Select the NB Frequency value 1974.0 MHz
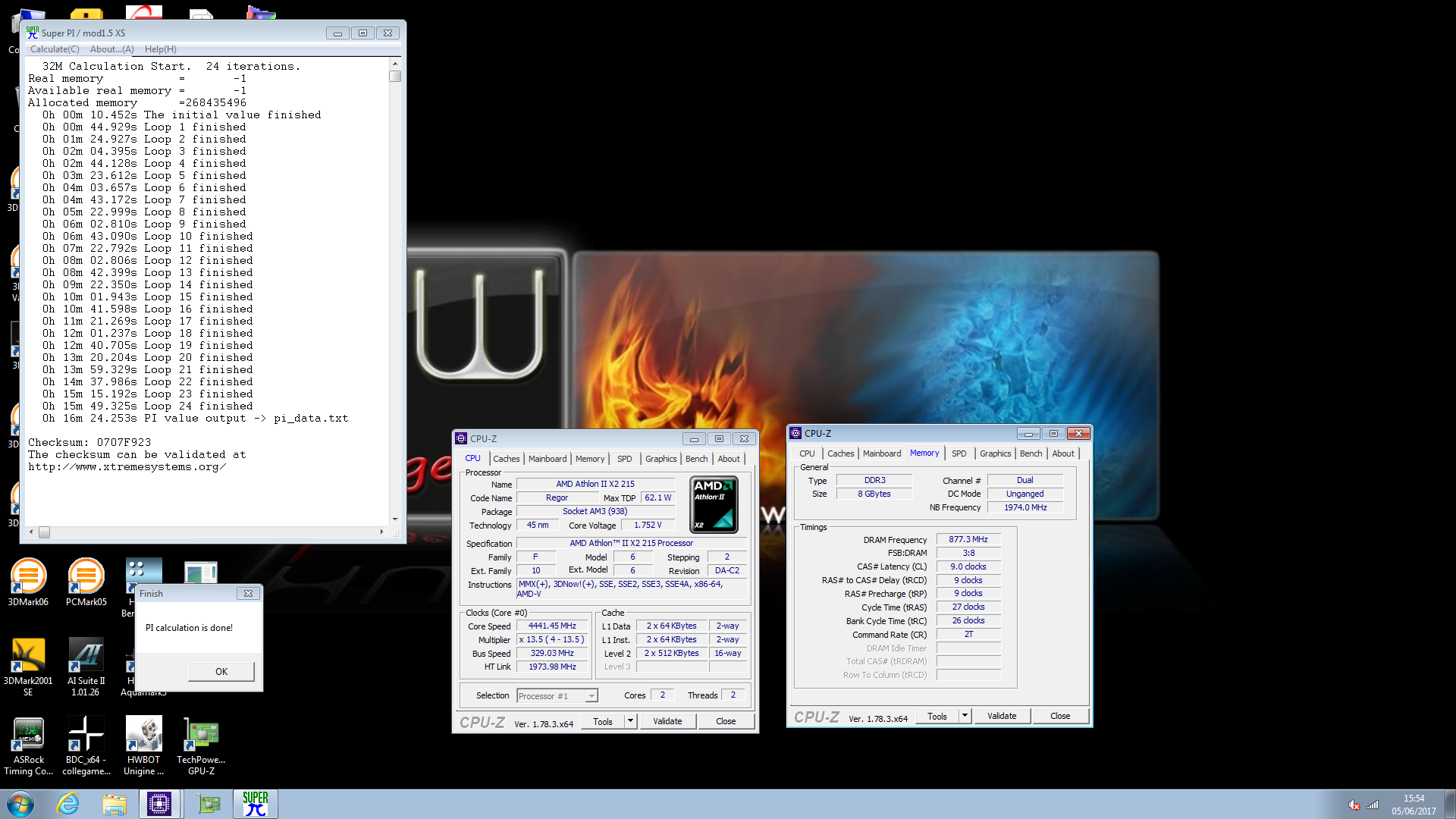1456x819 pixels. pos(1025,508)
